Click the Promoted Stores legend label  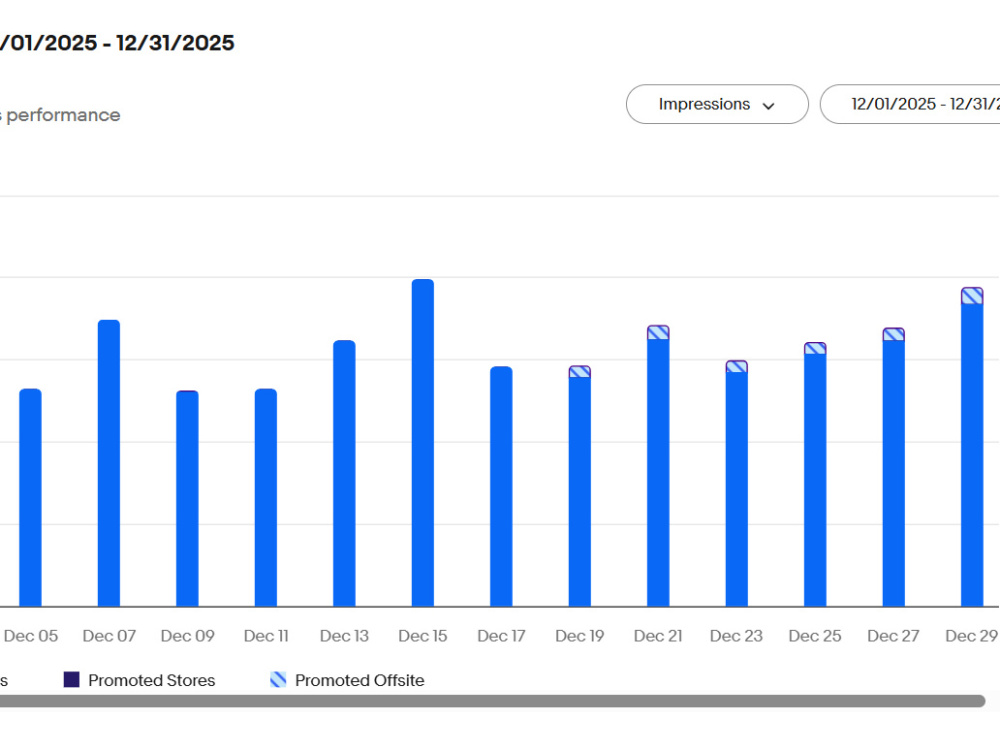[x=152, y=680]
